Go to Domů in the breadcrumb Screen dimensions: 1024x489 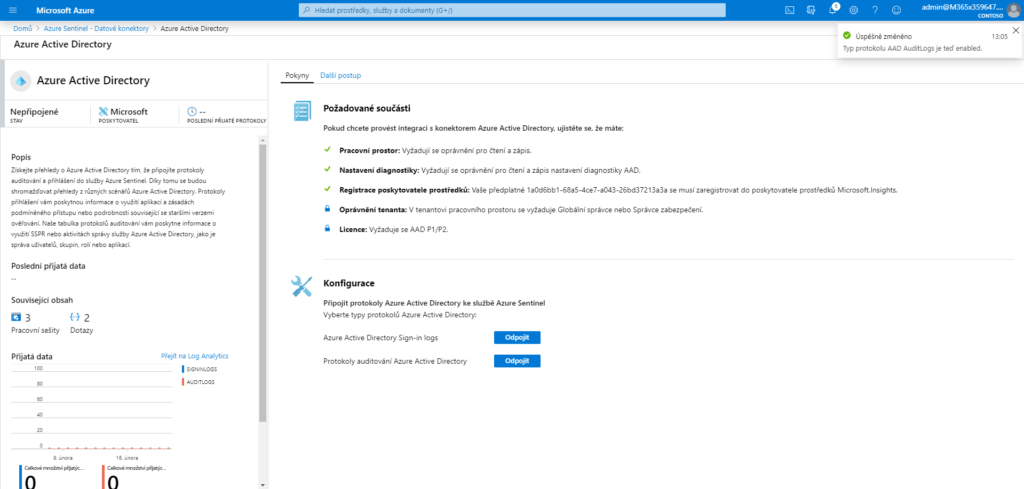pyautogui.click(x=24, y=29)
